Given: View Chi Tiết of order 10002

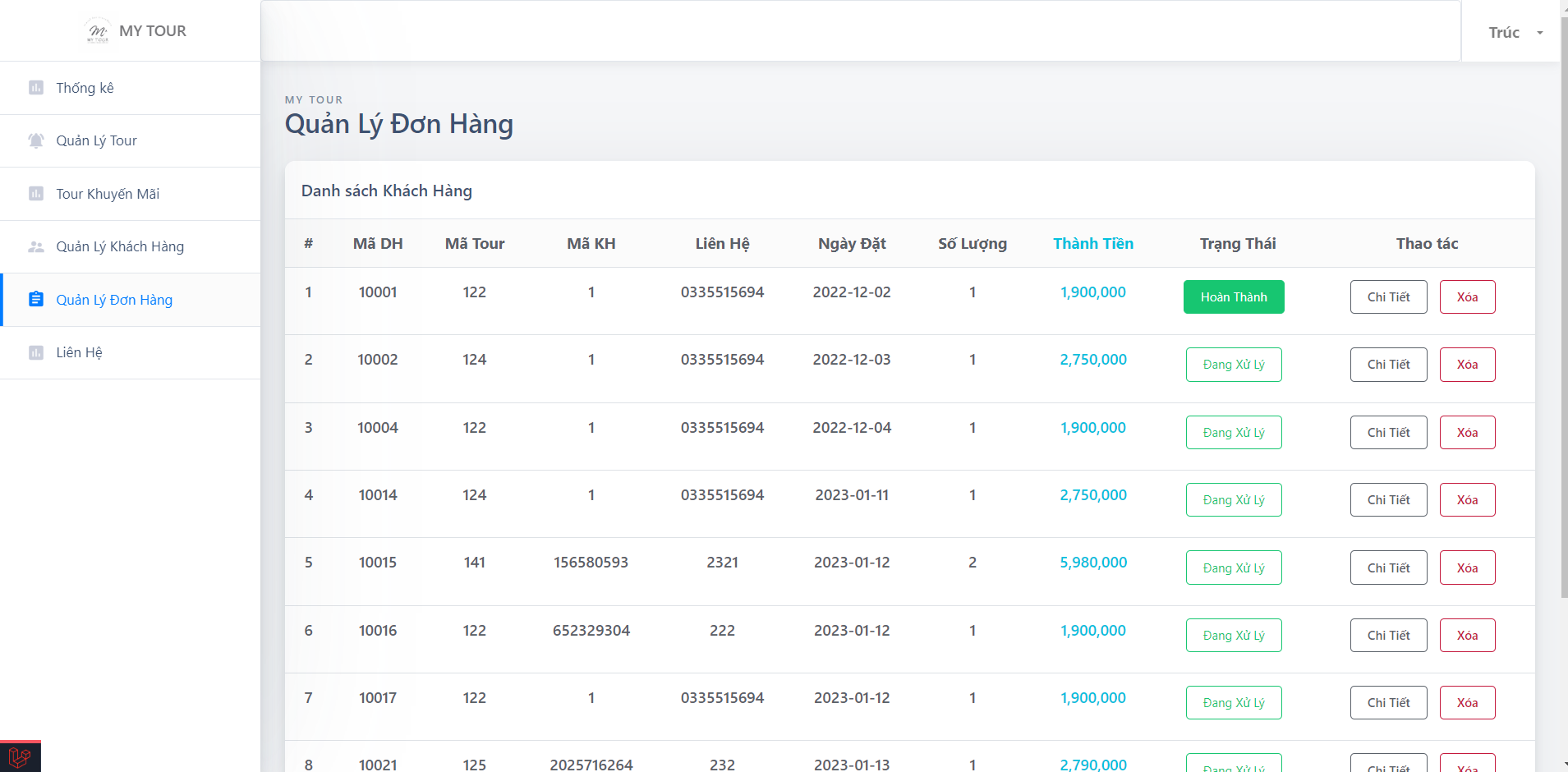Looking at the screenshot, I should coord(1388,365).
